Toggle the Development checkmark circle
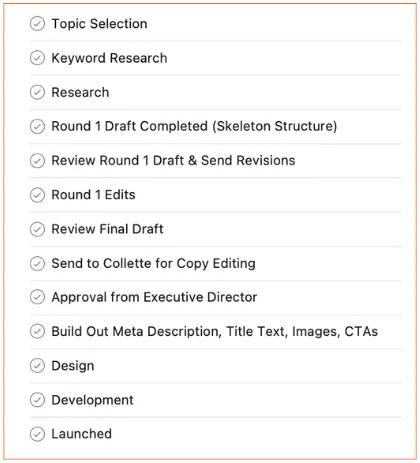420x463 pixels. coord(37,400)
